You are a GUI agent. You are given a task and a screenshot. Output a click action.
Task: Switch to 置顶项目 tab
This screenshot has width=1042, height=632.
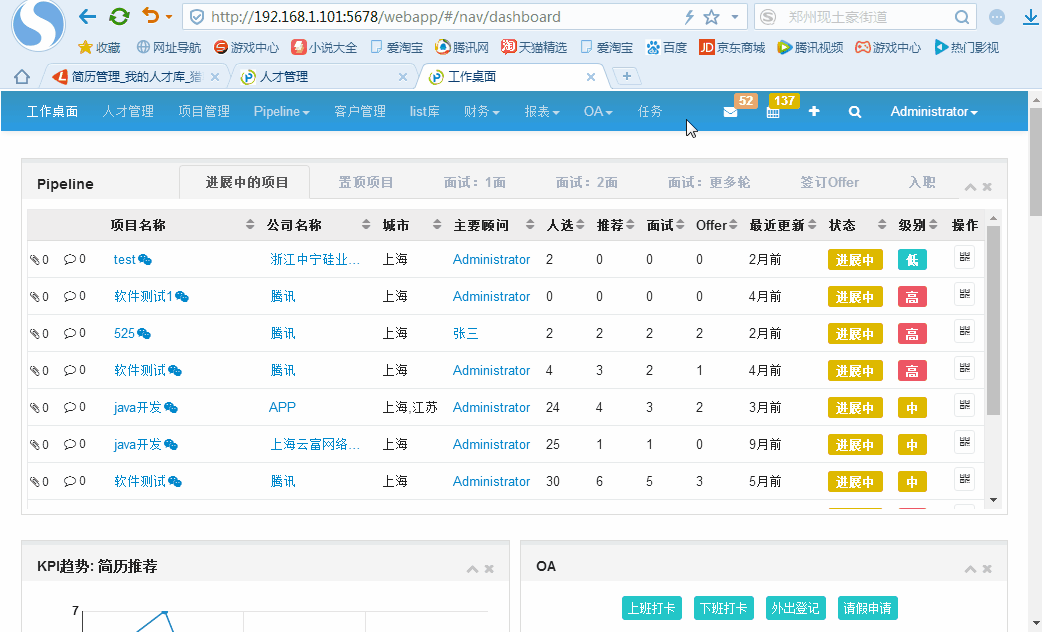pos(365,182)
